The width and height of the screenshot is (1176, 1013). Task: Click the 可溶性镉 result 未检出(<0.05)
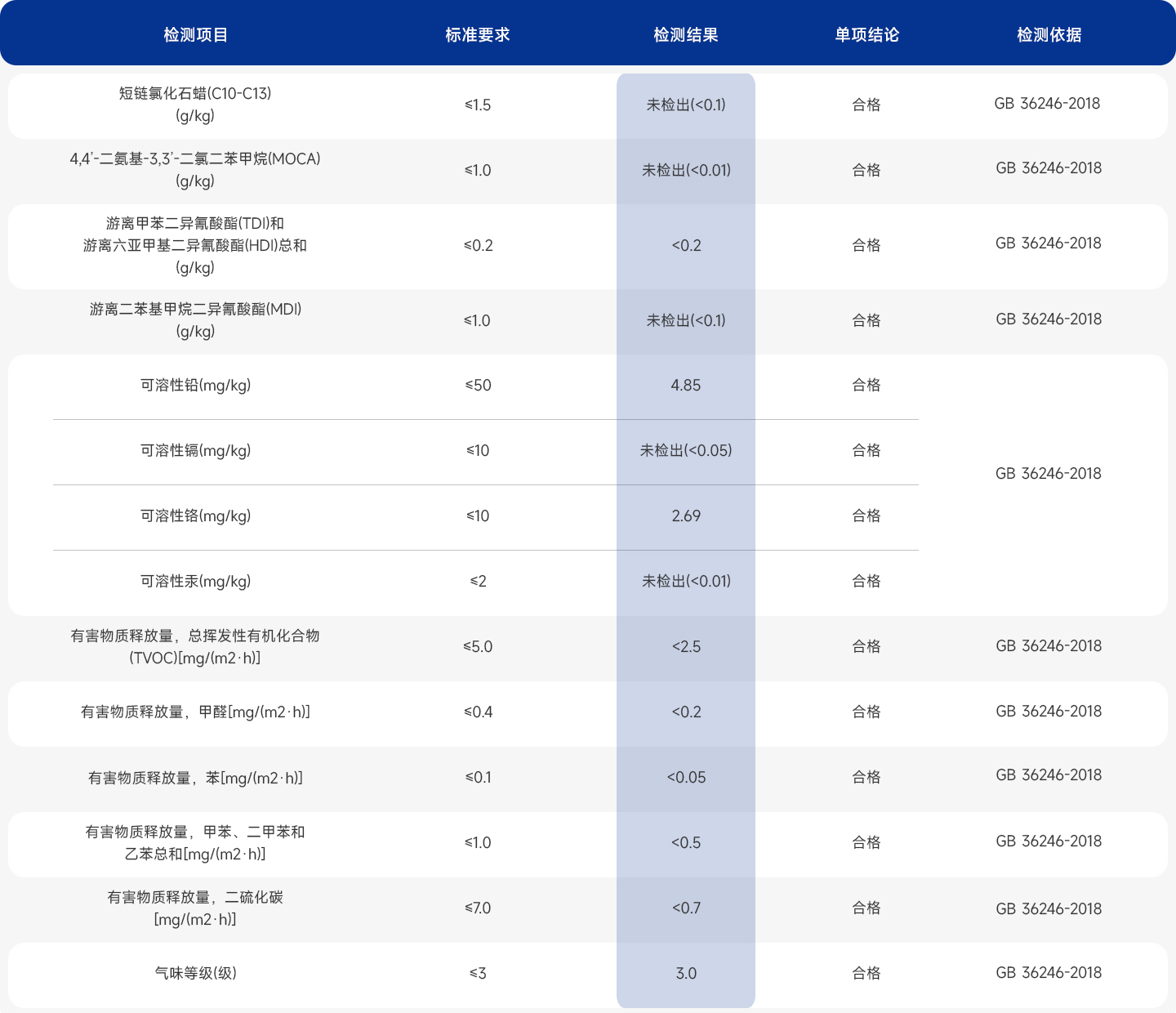(685, 451)
